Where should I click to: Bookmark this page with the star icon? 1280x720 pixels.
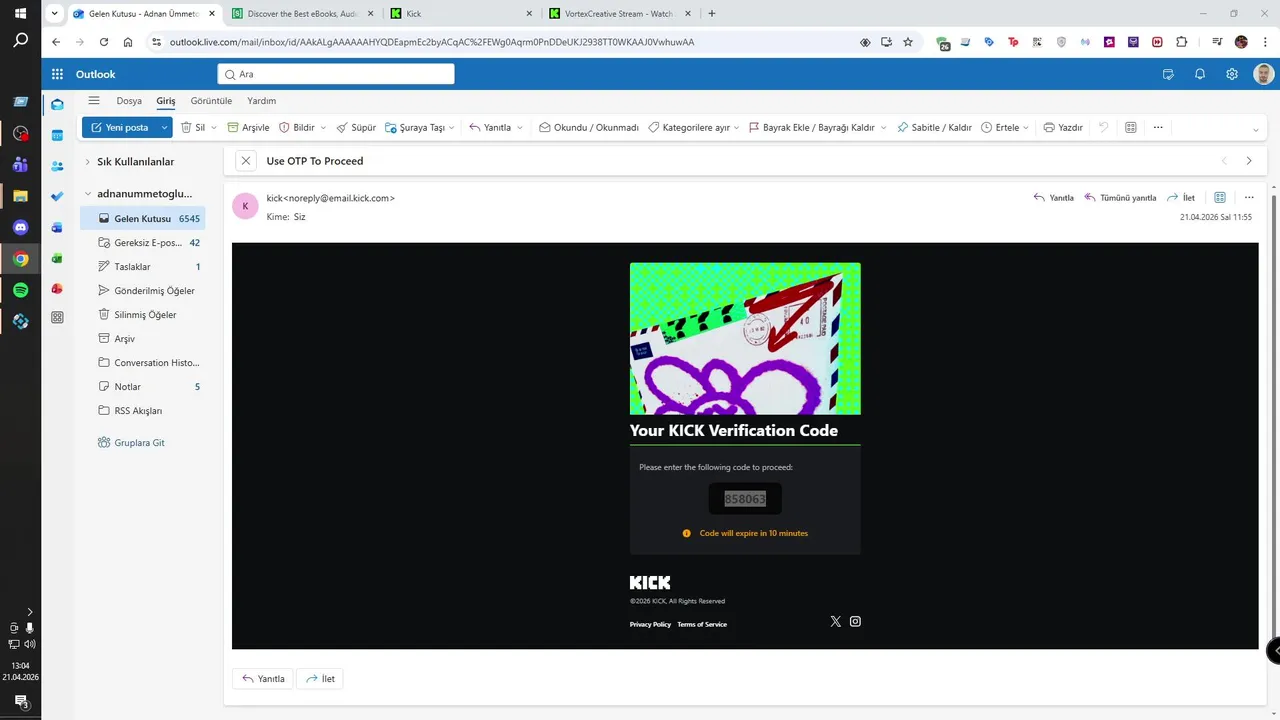[908, 42]
